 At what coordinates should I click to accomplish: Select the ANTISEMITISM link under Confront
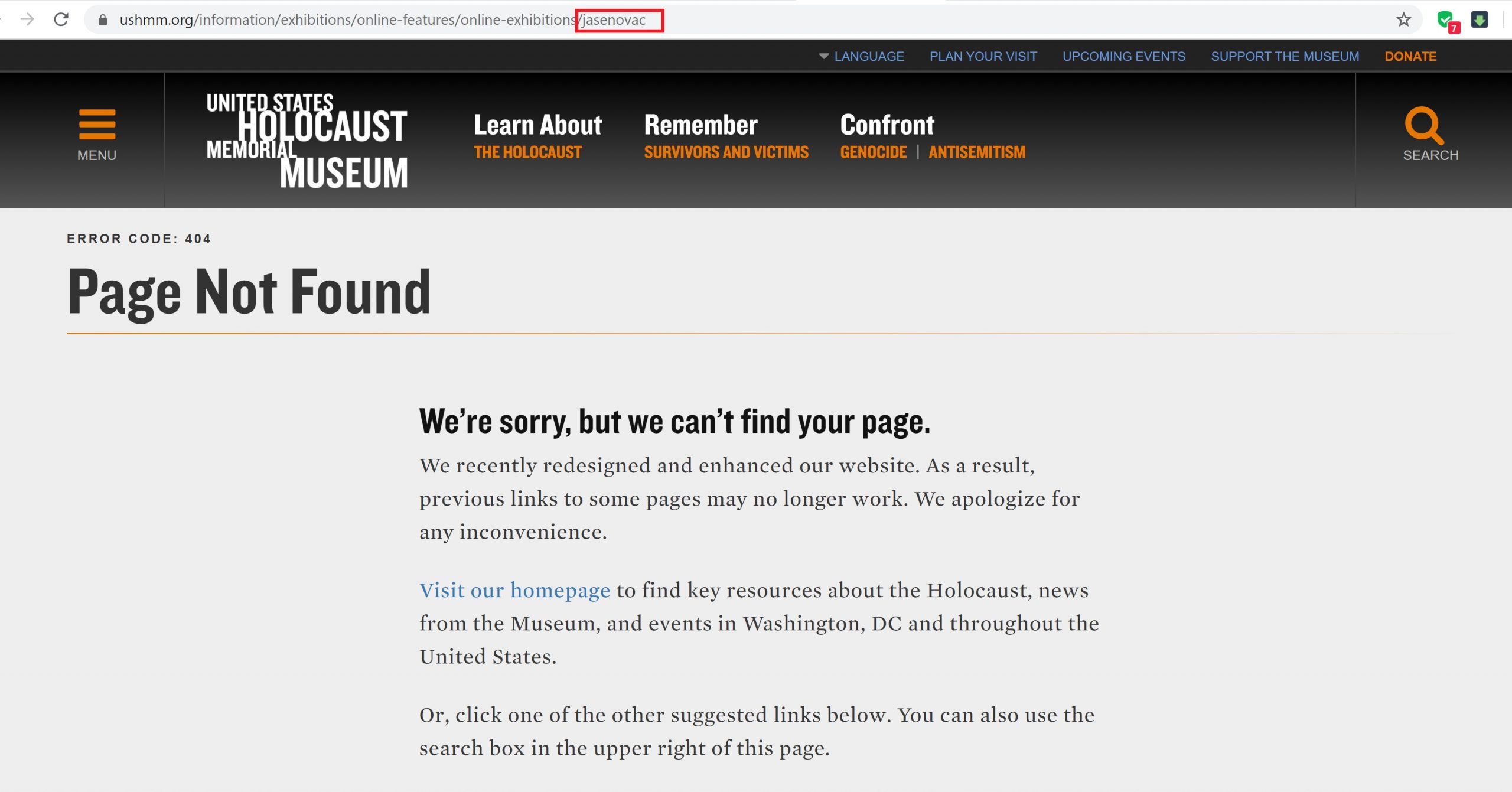tap(977, 152)
